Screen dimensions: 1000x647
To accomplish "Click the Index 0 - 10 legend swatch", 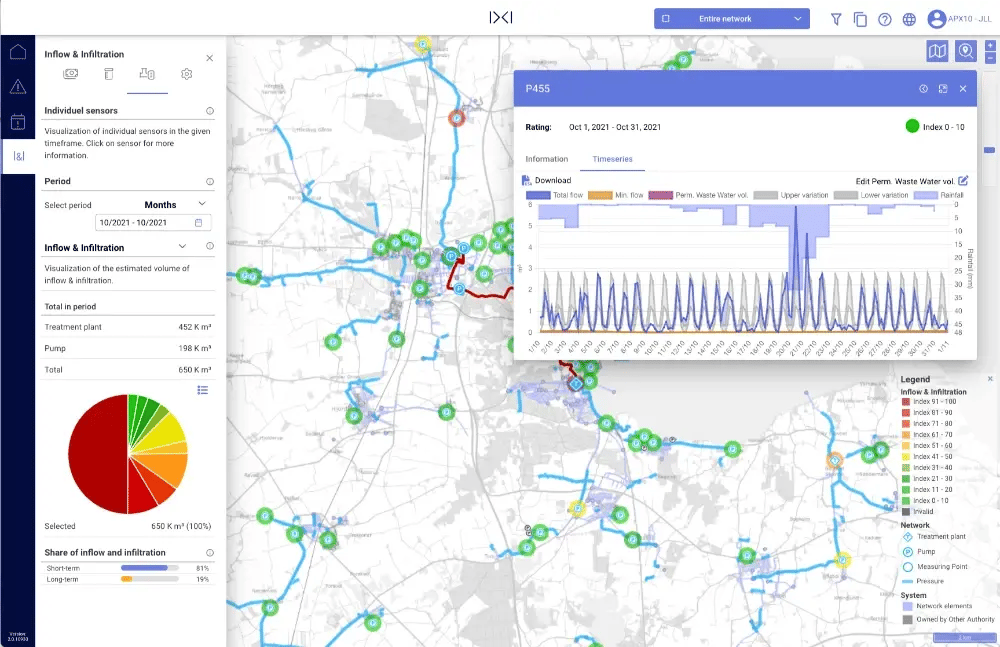I will tap(906, 501).
